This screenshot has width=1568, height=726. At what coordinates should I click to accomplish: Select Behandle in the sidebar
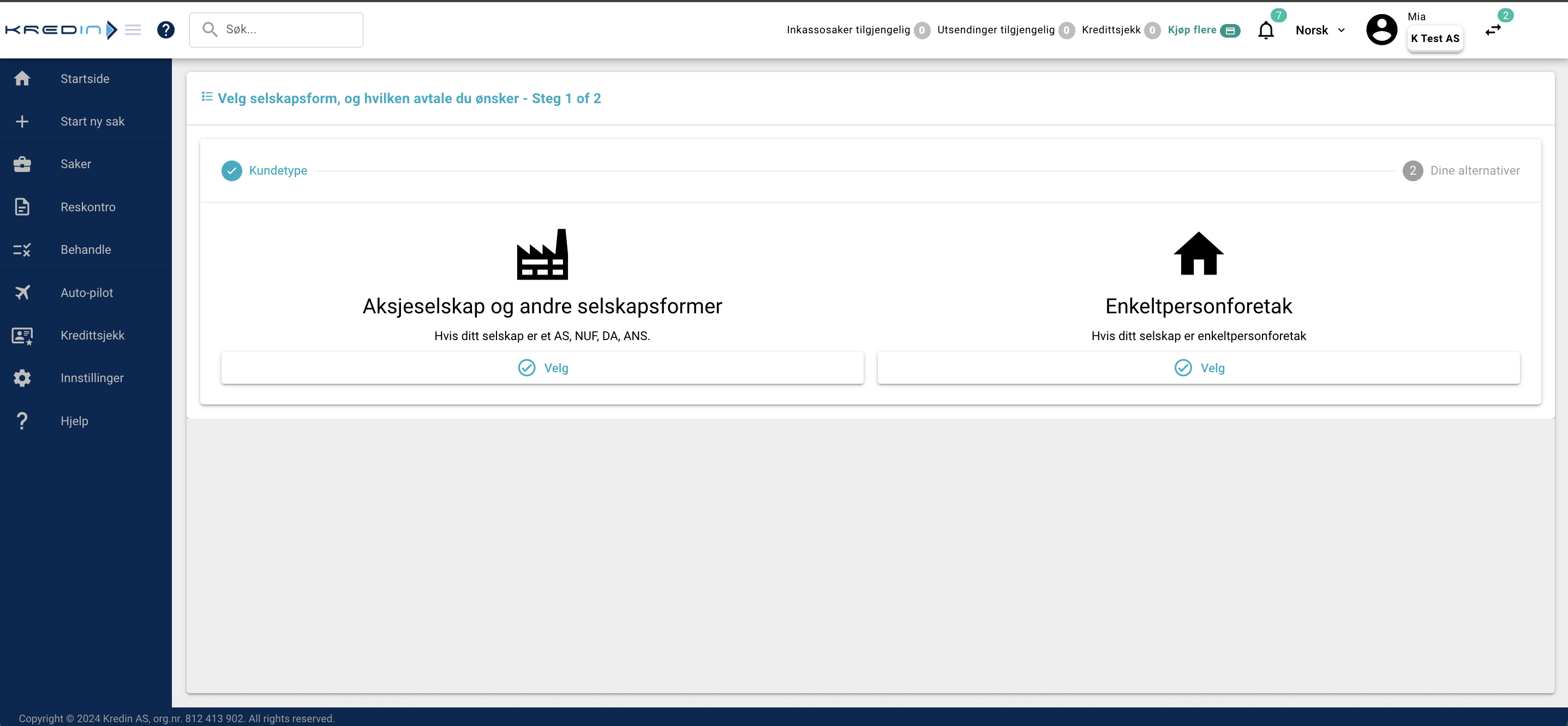point(86,249)
